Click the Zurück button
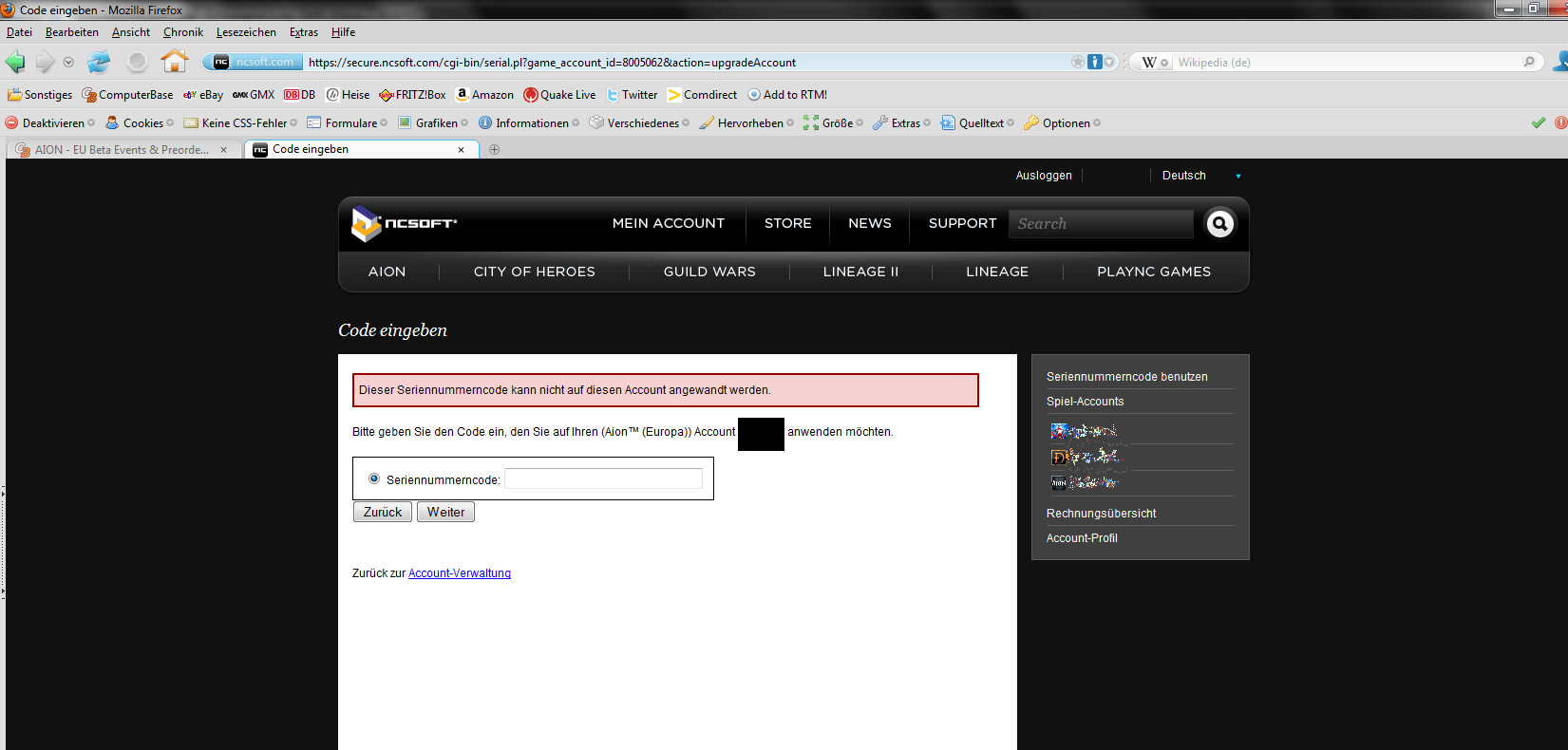The height and width of the screenshot is (750, 1568). tap(383, 512)
